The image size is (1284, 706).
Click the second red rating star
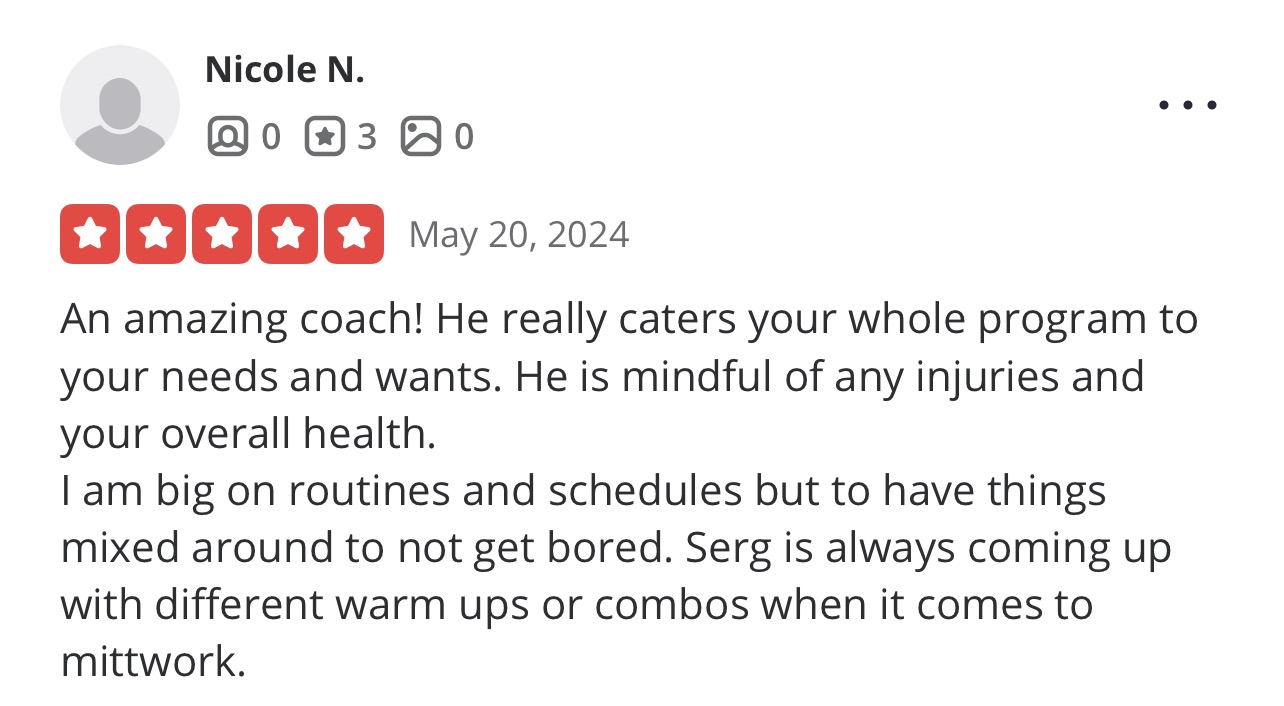156,234
